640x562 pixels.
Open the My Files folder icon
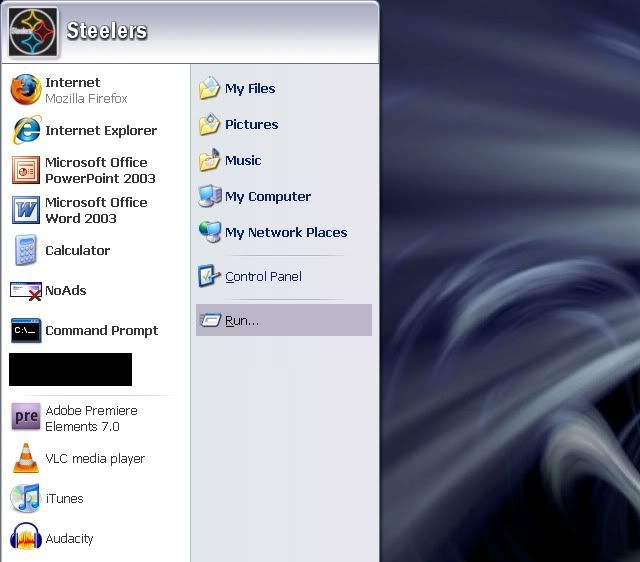[x=210, y=88]
